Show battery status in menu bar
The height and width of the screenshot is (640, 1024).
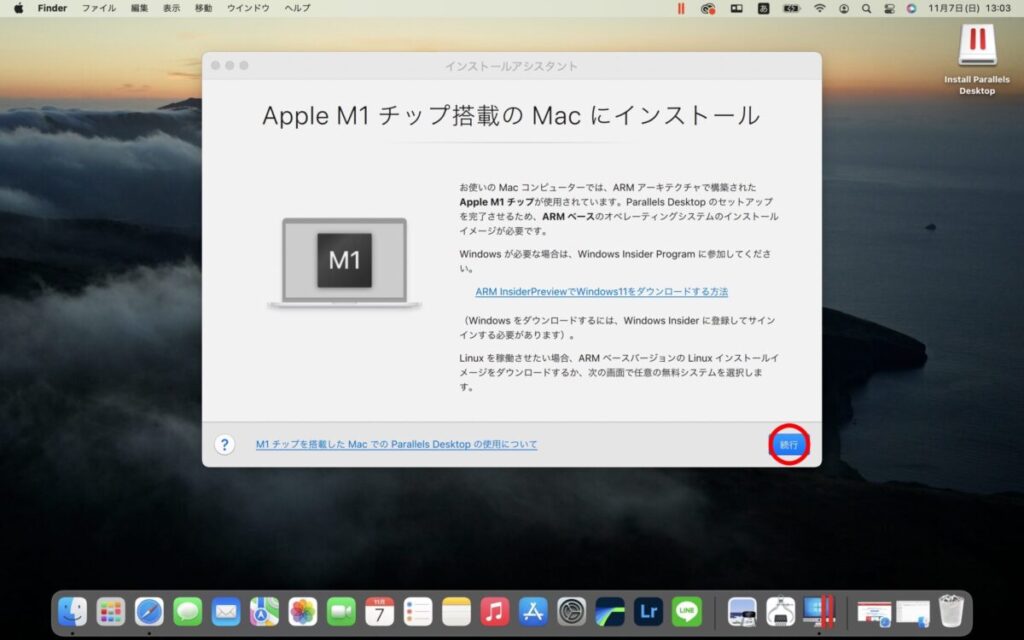click(x=792, y=8)
